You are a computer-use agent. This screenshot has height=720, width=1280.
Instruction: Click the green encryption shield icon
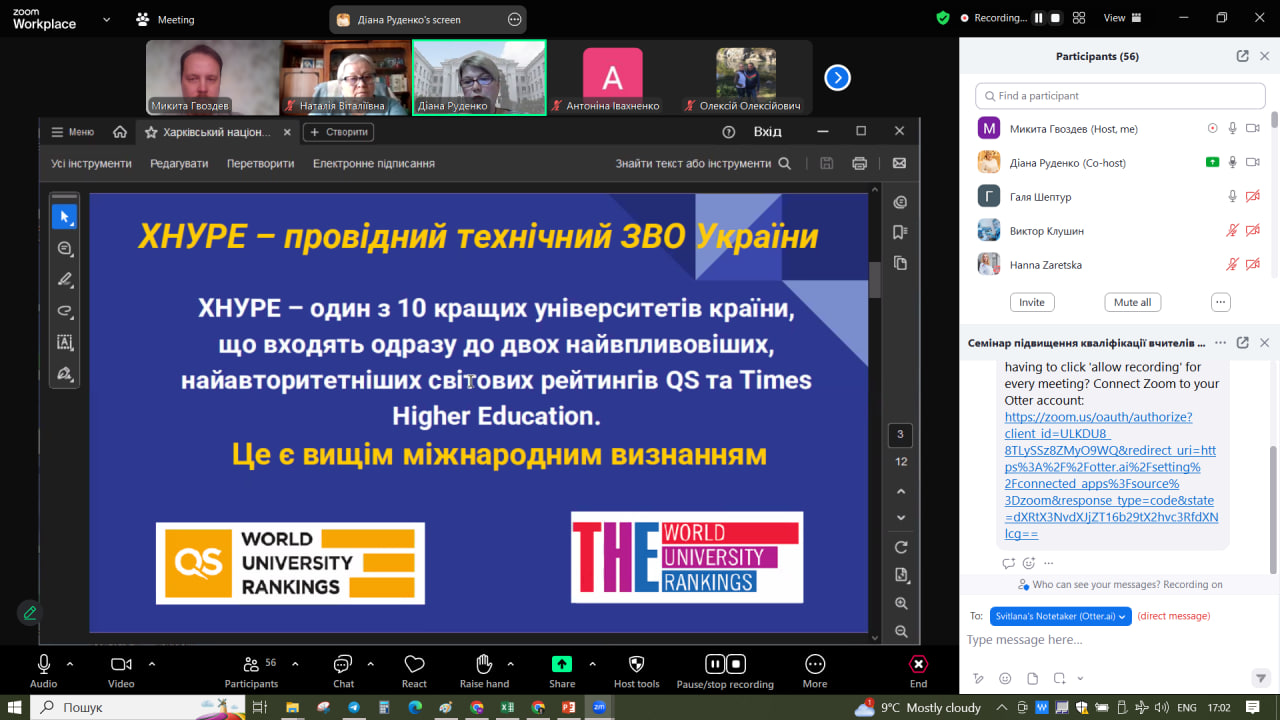click(943, 18)
